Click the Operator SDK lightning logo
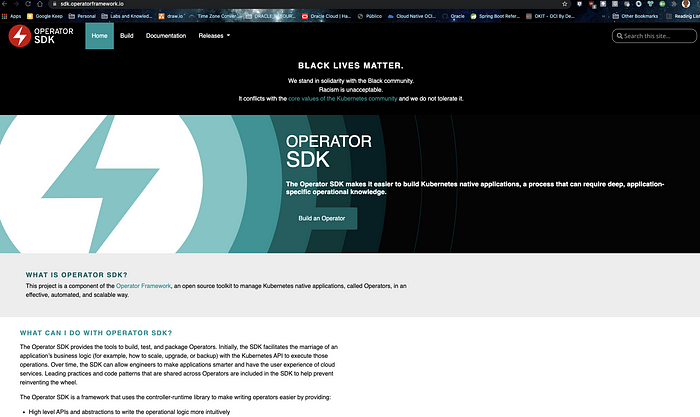The height and width of the screenshot is (417, 700). (x=20, y=36)
